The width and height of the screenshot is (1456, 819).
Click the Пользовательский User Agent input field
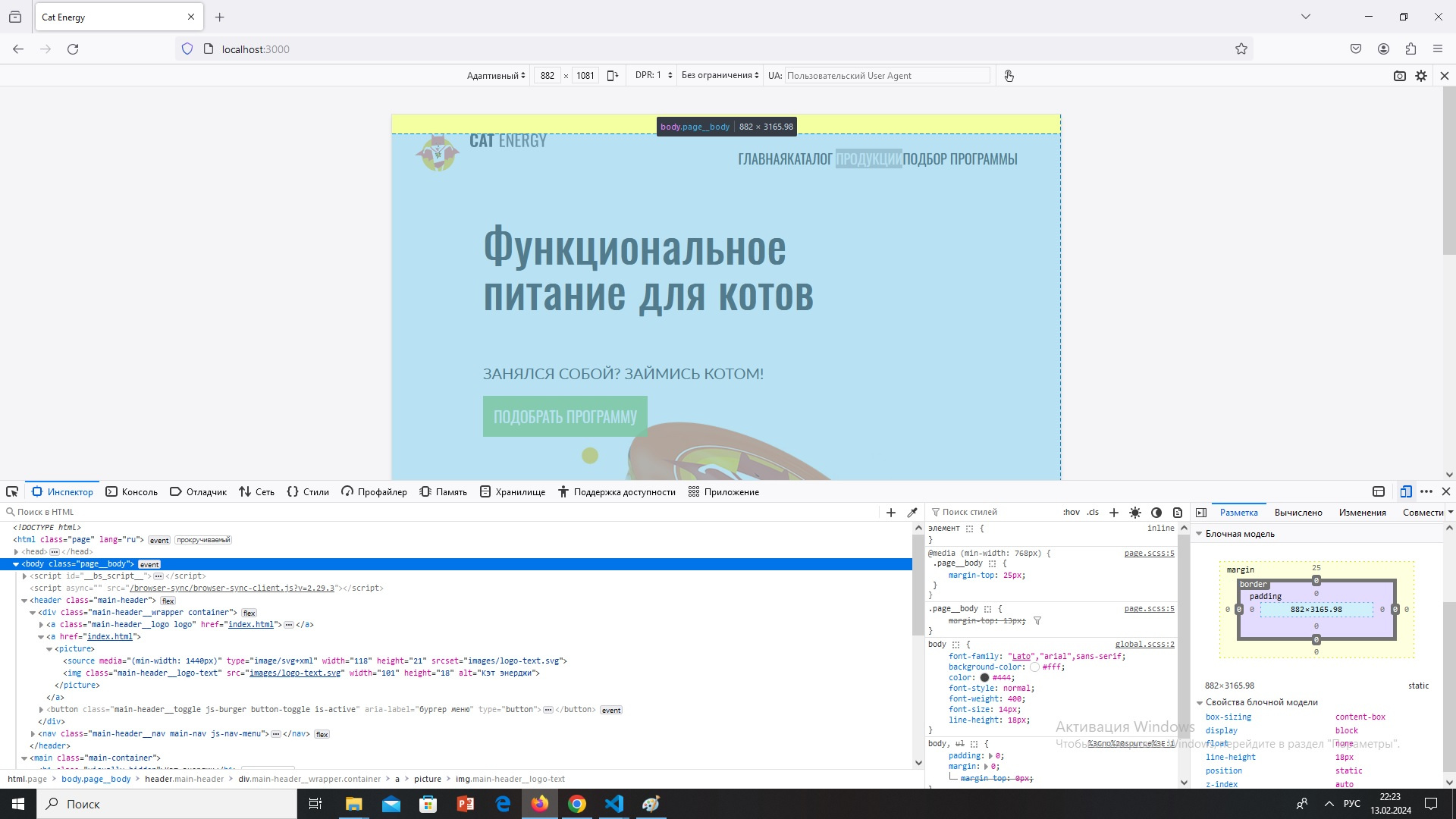(x=886, y=75)
